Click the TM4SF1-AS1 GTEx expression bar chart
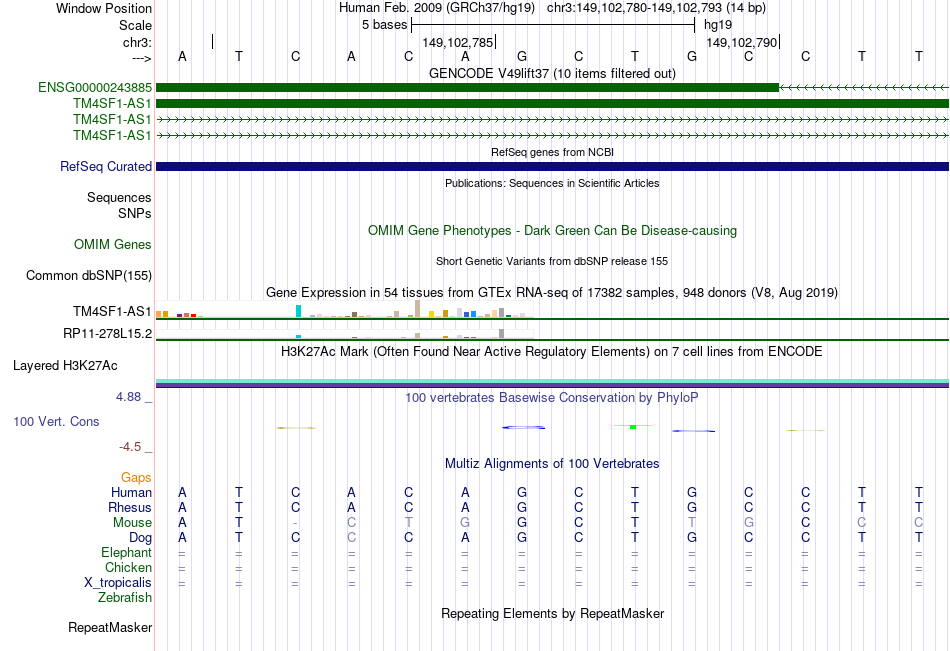The height and width of the screenshot is (651, 950). [x=344, y=309]
